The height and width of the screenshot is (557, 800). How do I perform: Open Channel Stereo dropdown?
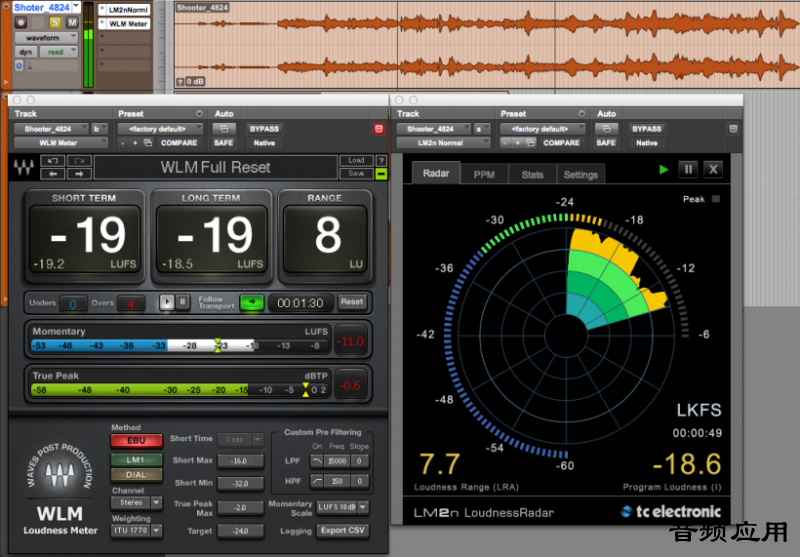tap(137, 502)
